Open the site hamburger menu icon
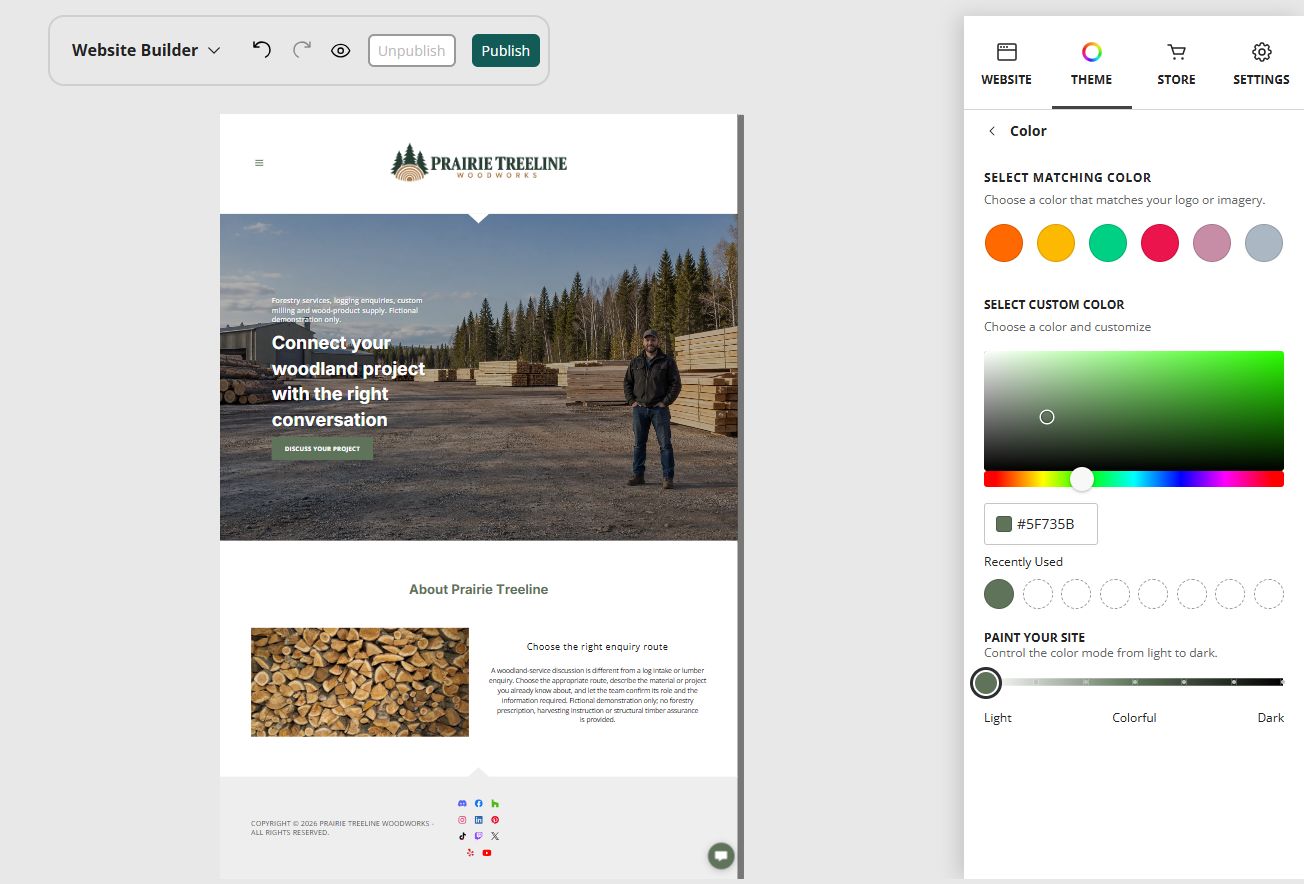Viewport: 1304px width, 884px height. 259,163
